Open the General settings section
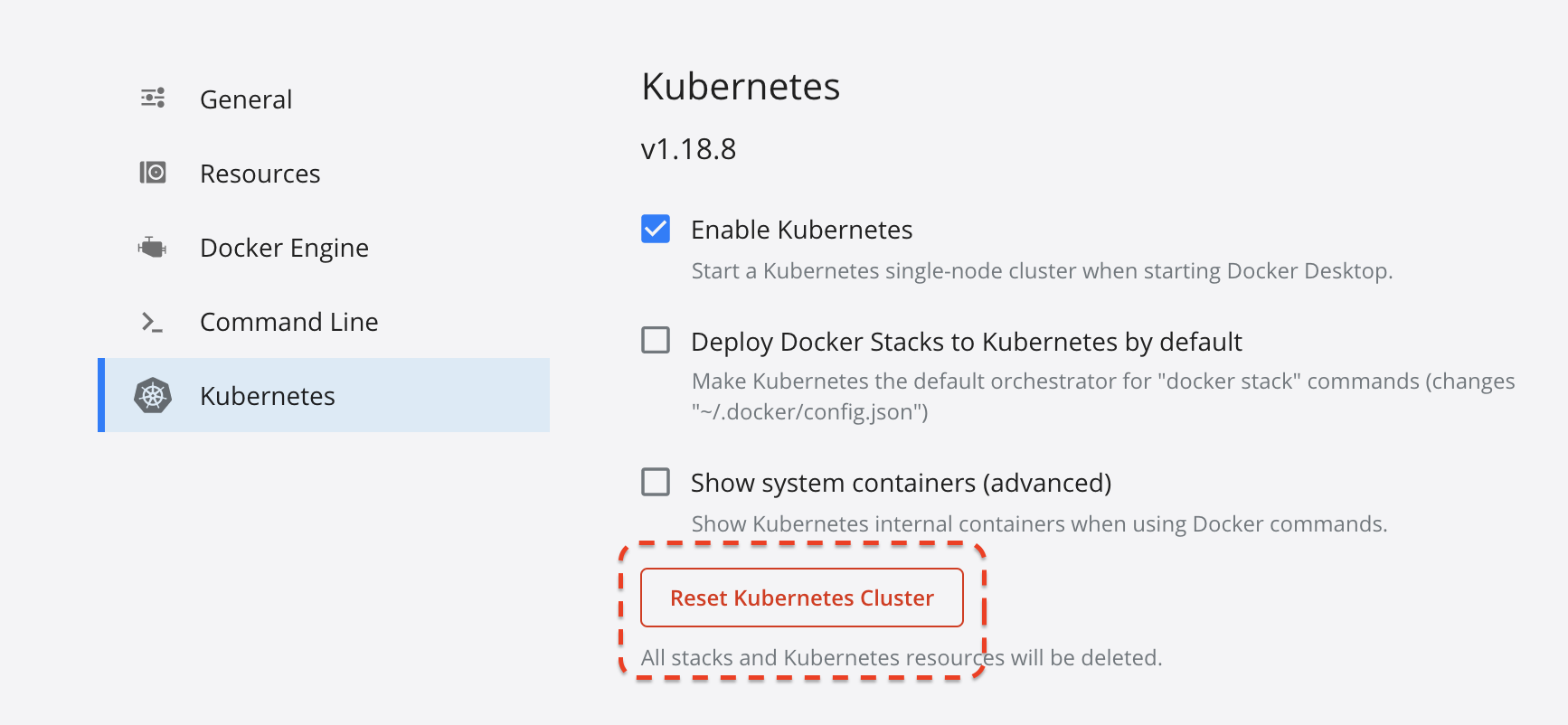 (246, 99)
